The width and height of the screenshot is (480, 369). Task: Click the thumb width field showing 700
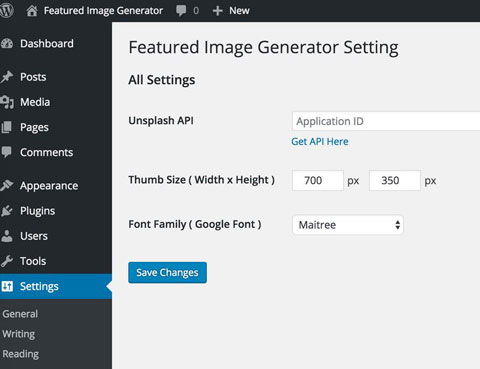318,180
